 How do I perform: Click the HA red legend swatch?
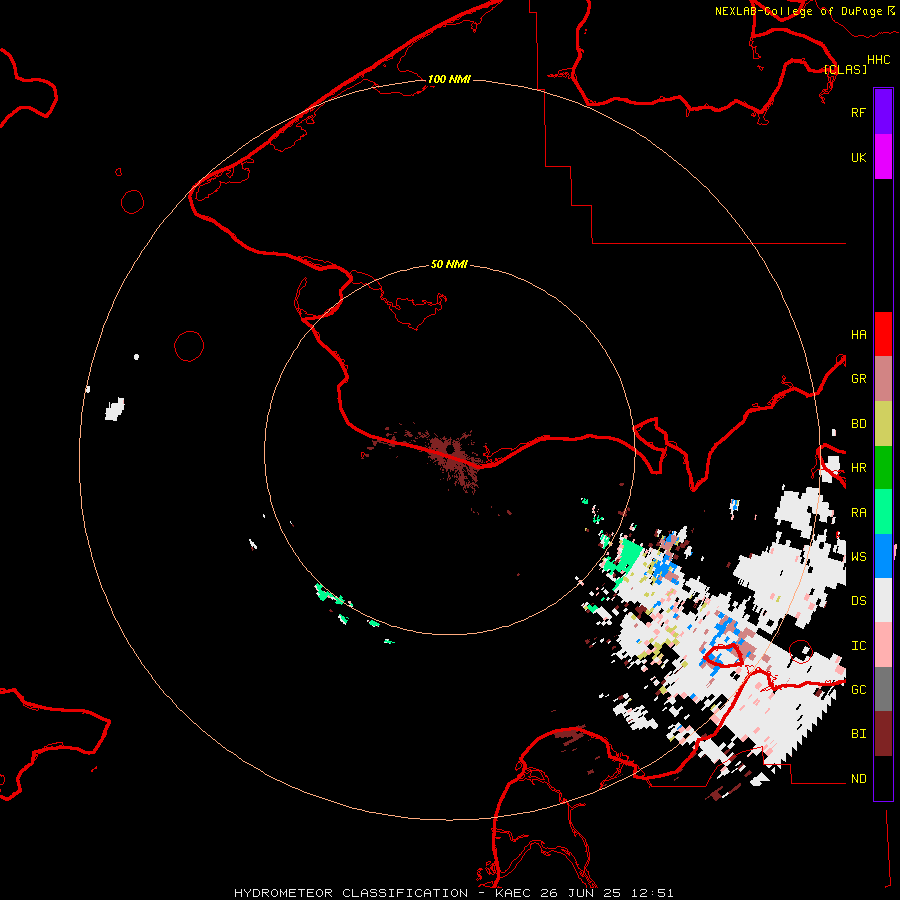click(883, 334)
